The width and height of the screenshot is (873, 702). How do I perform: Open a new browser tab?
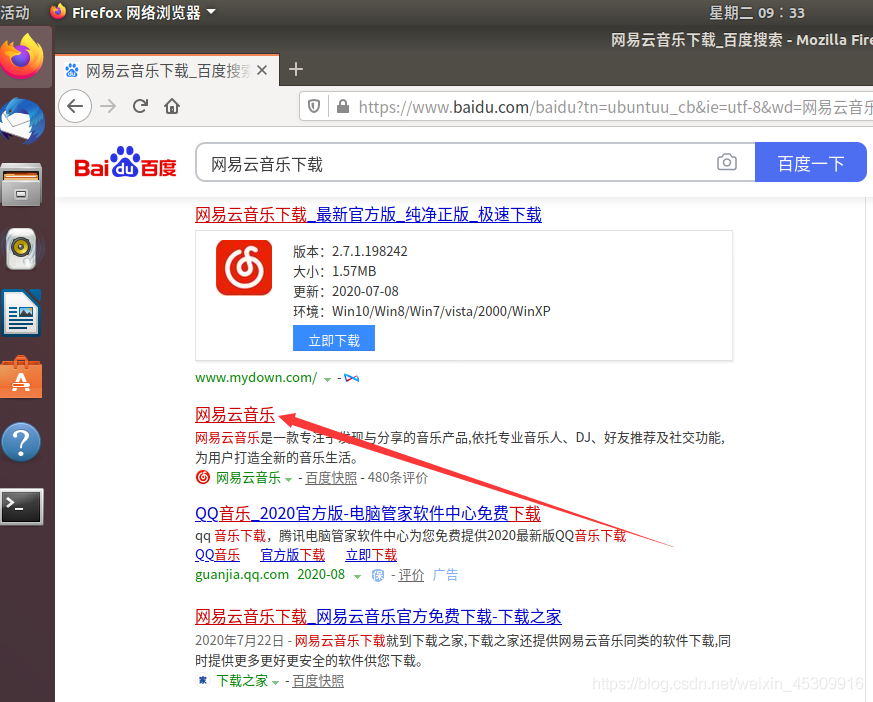point(296,70)
